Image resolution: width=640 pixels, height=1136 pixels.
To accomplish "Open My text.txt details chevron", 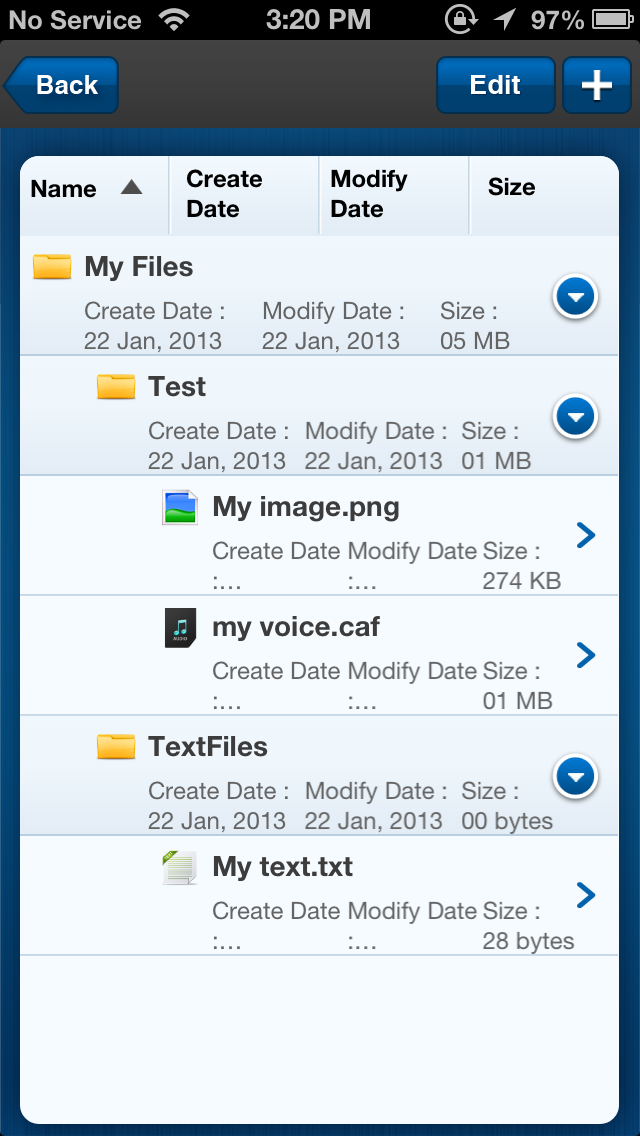I will point(586,895).
